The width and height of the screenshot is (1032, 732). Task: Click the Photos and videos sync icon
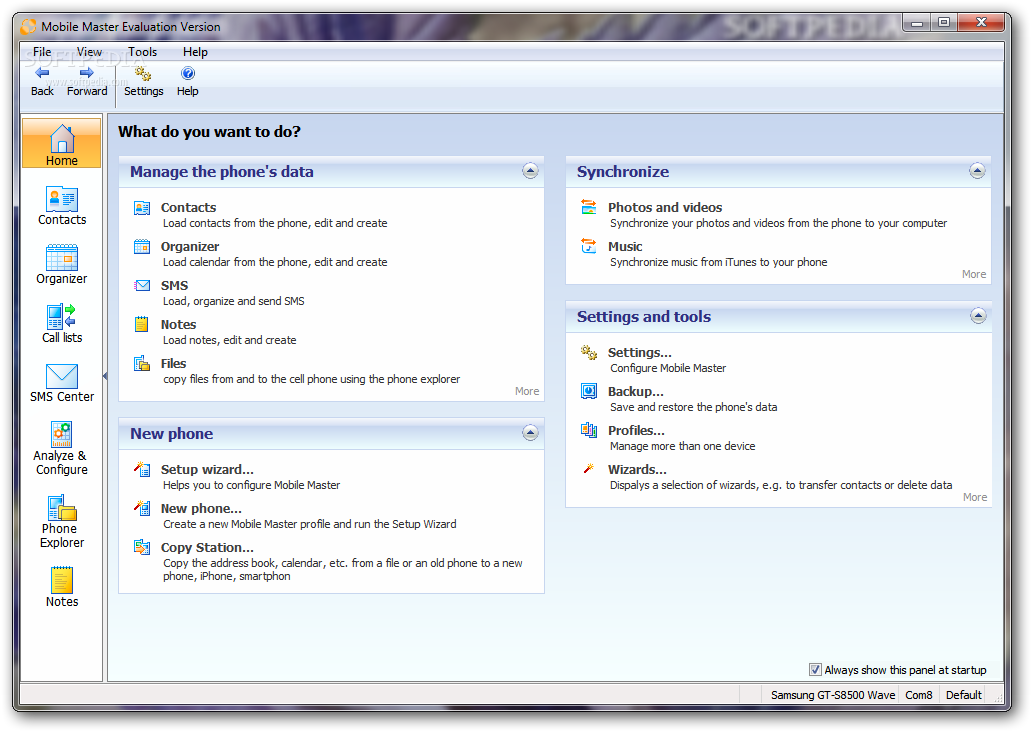589,207
